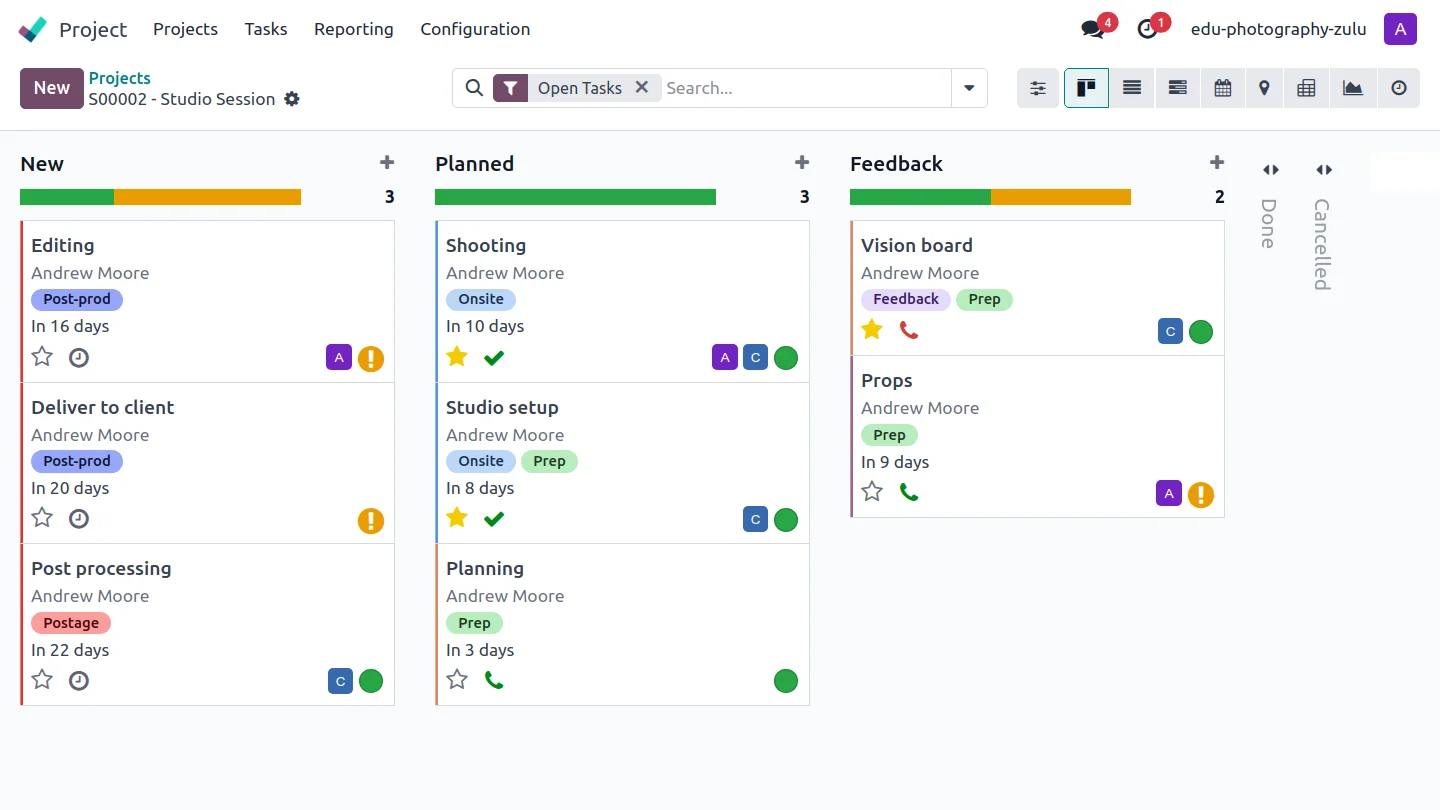Switch to List view

[x=1132, y=88]
